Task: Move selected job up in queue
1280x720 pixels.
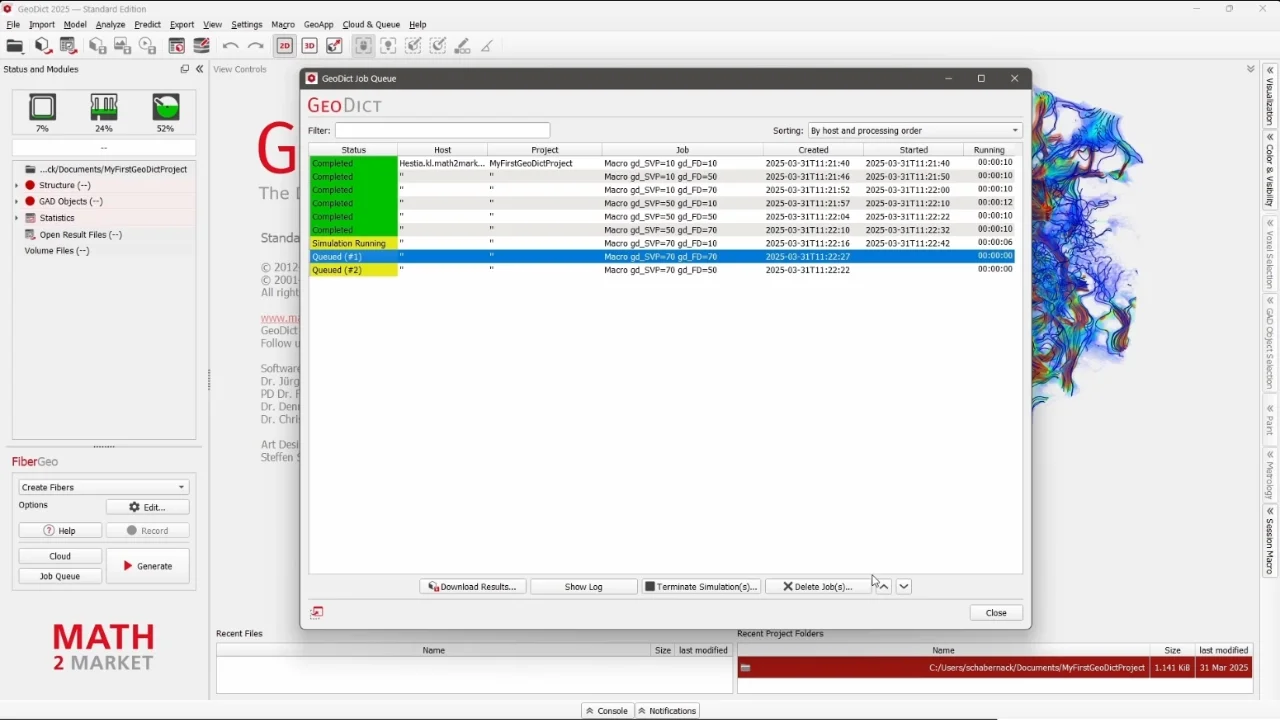Action: pyautogui.click(x=884, y=587)
